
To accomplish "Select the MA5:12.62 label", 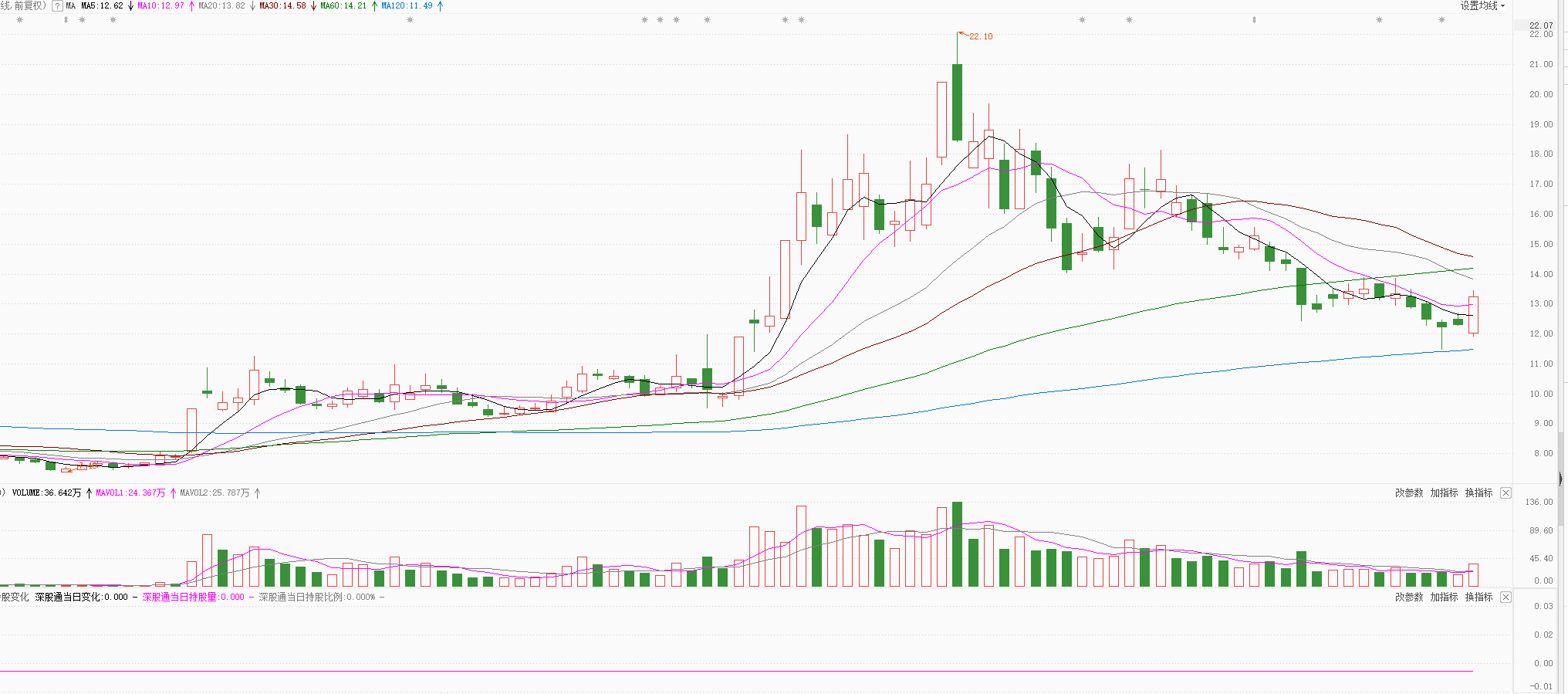I will point(102,5).
